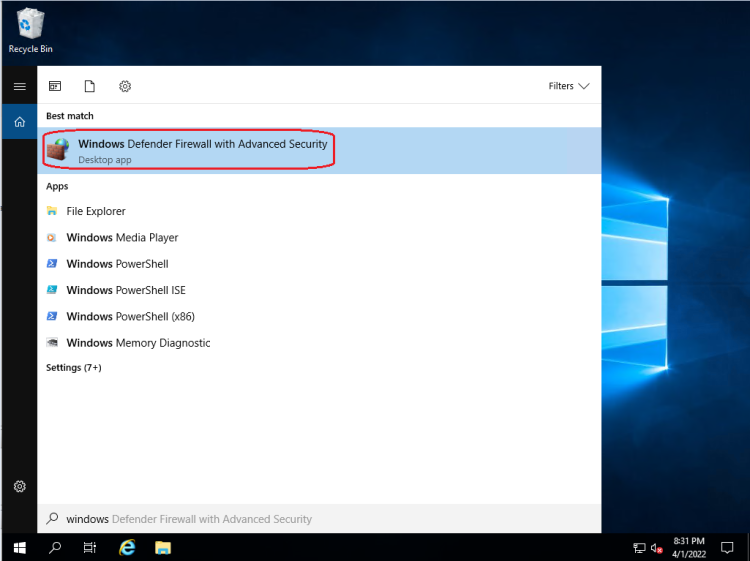Expand the Settings (7+) results group
Screen dimensions: 750x561
(74, 367)
